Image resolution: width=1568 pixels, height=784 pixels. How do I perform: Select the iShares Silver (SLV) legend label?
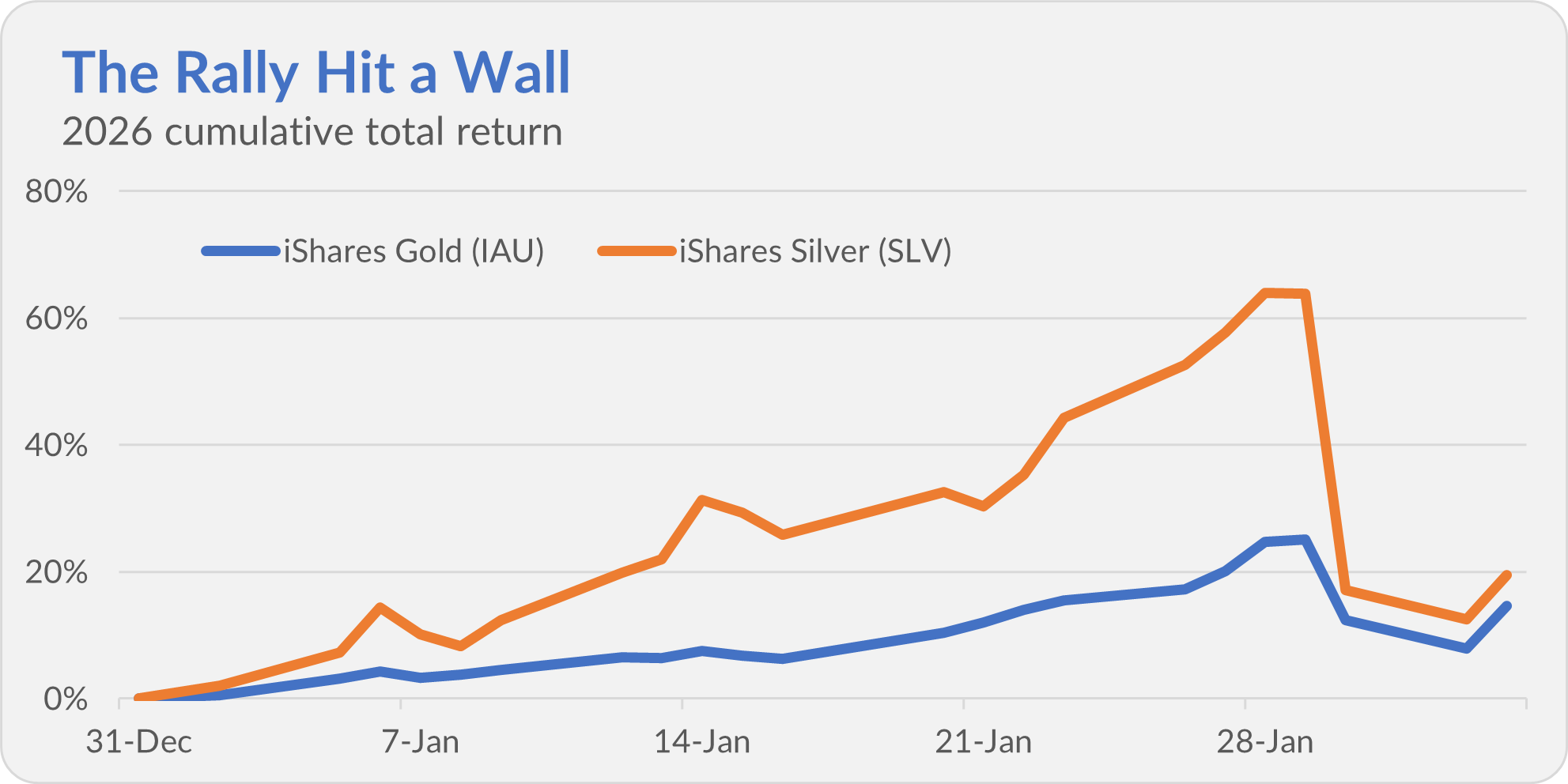[x=815, y=251]
